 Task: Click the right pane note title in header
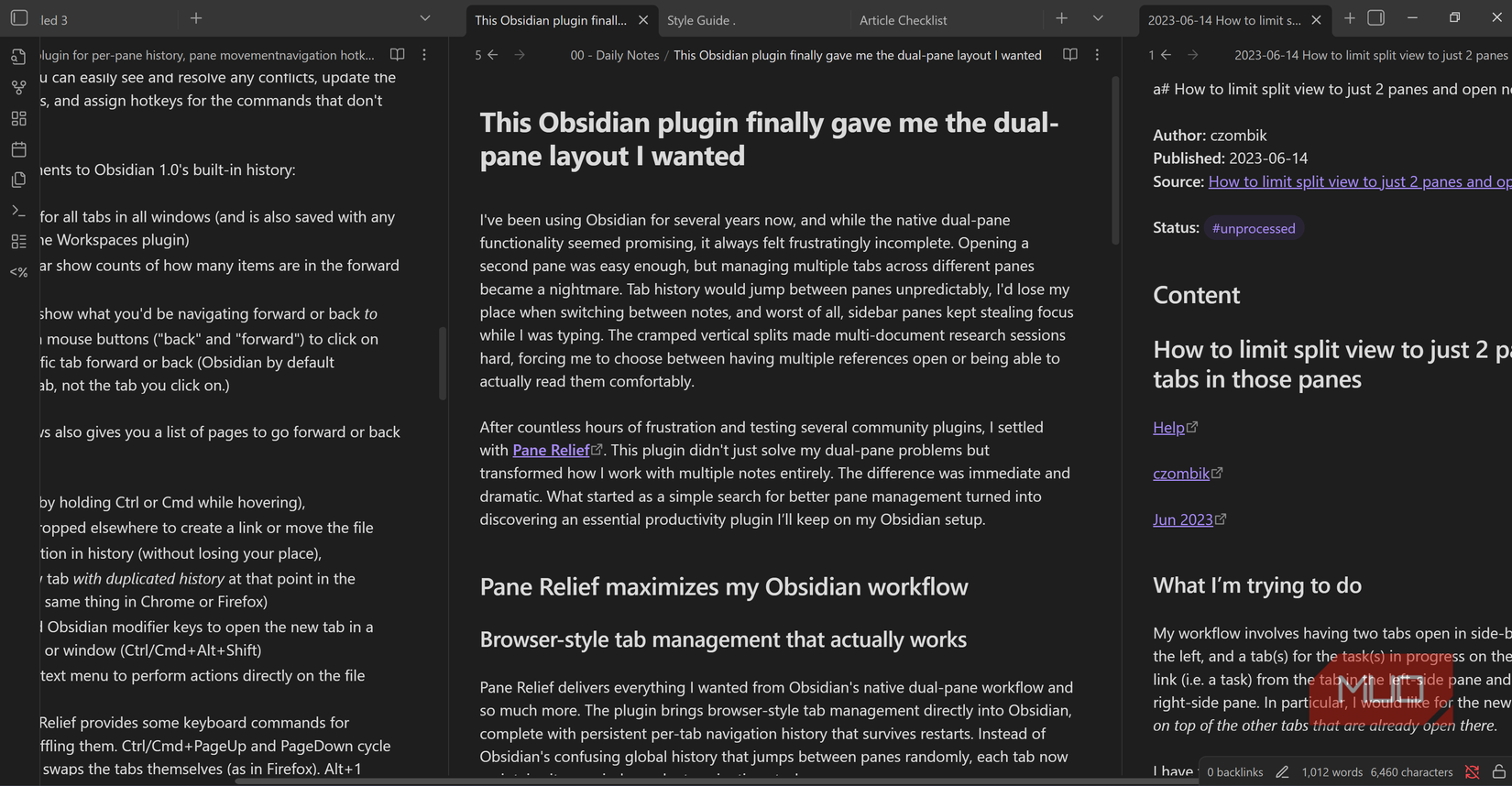point(1371,55)
